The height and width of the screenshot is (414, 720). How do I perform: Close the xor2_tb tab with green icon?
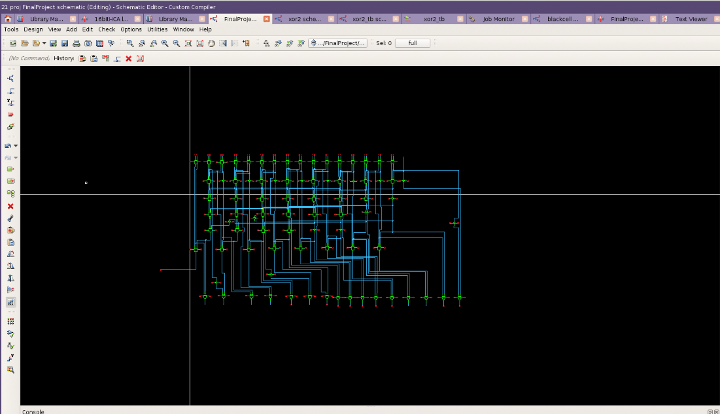(460, 19)
